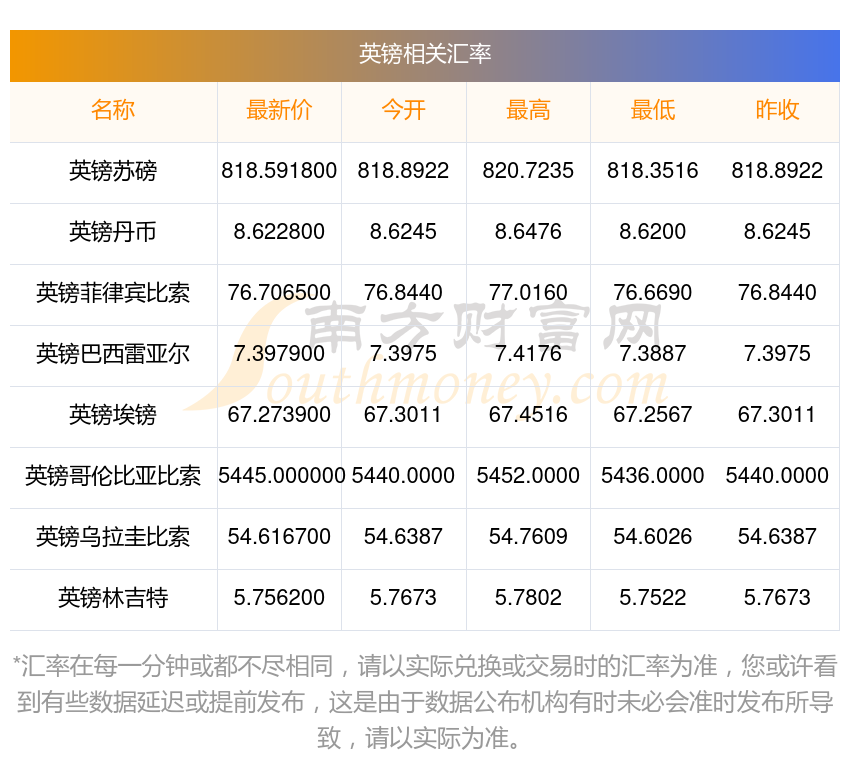This screenshot has height=769, width=850.
Task: Select the 今开 column header
Action: coord(403,110)
